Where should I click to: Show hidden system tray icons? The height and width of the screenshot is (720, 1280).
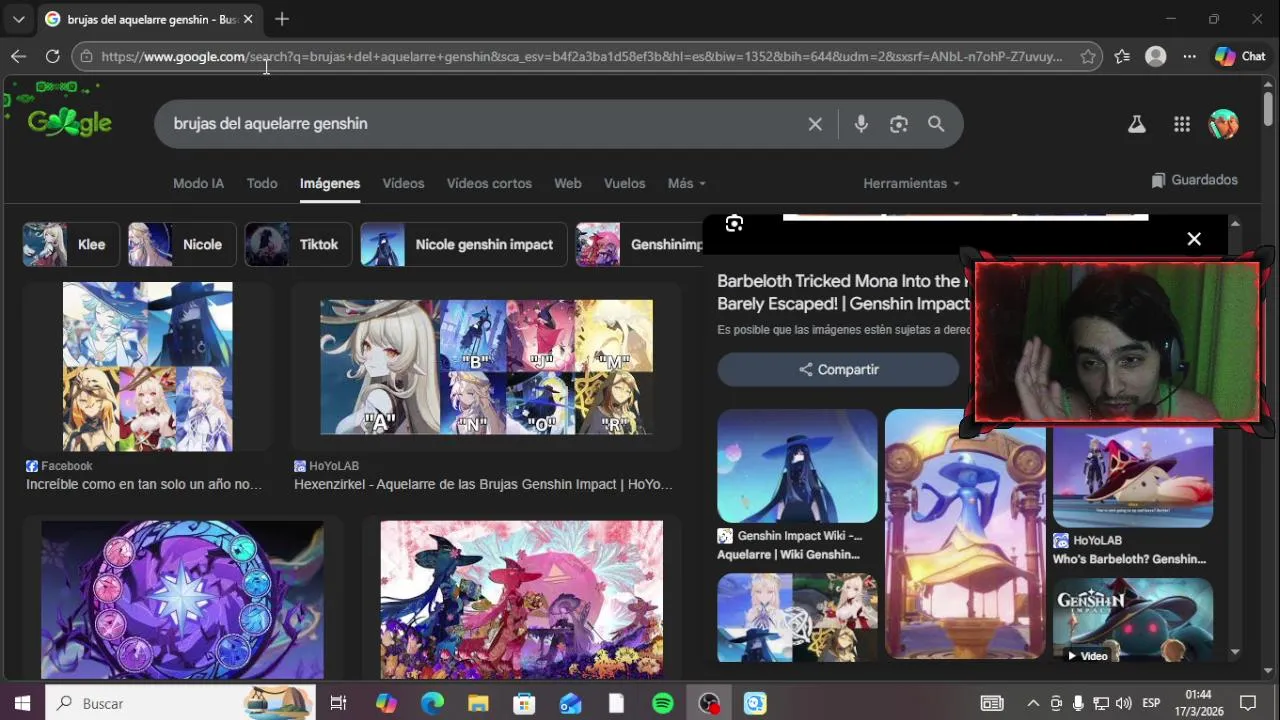pyautogui.click(x=1033, y=704)
